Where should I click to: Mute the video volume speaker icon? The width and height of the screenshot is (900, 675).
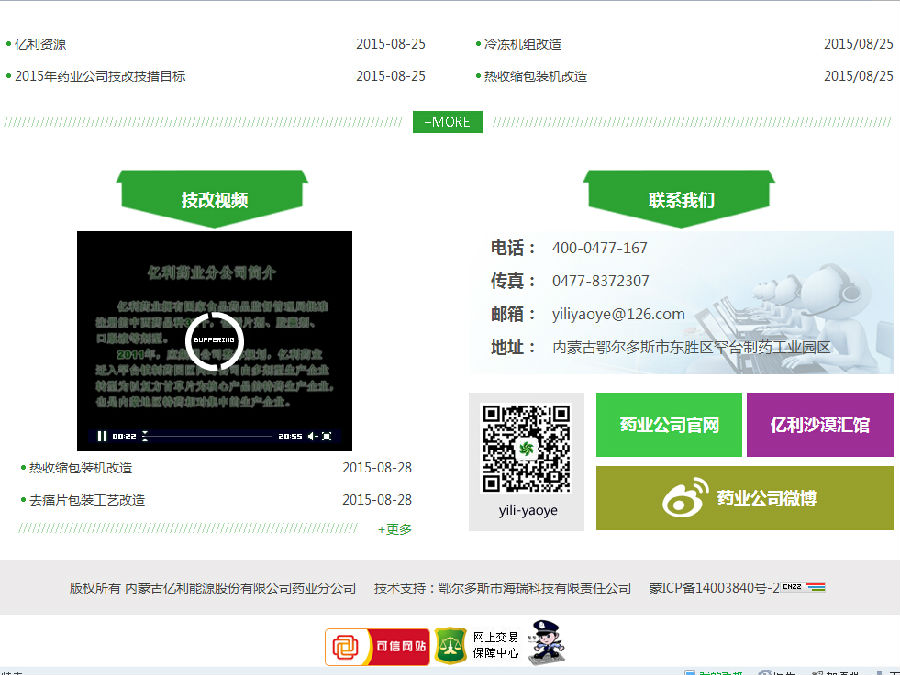coord(312,436)
